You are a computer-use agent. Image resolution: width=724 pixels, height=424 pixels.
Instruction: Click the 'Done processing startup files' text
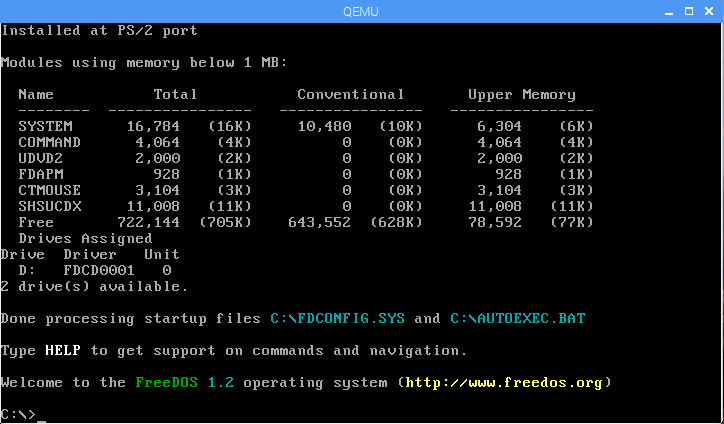coord(131,319)
